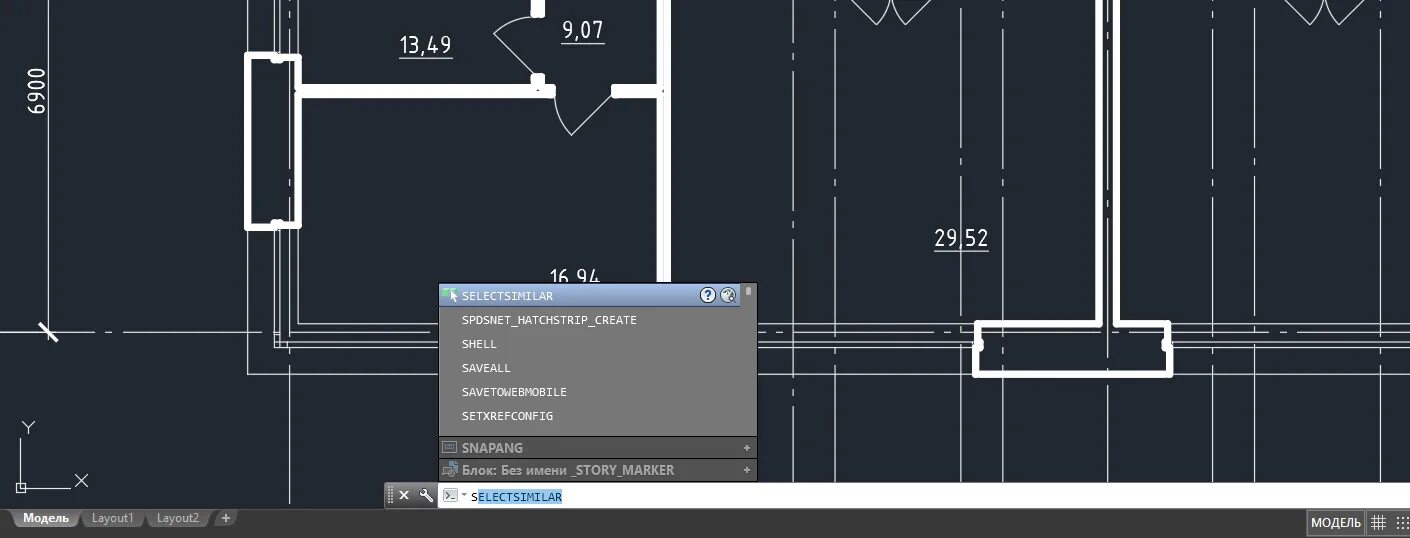Click the UCS origin icon
This screenshot has height=538, width=1410.
coord(20,488)
